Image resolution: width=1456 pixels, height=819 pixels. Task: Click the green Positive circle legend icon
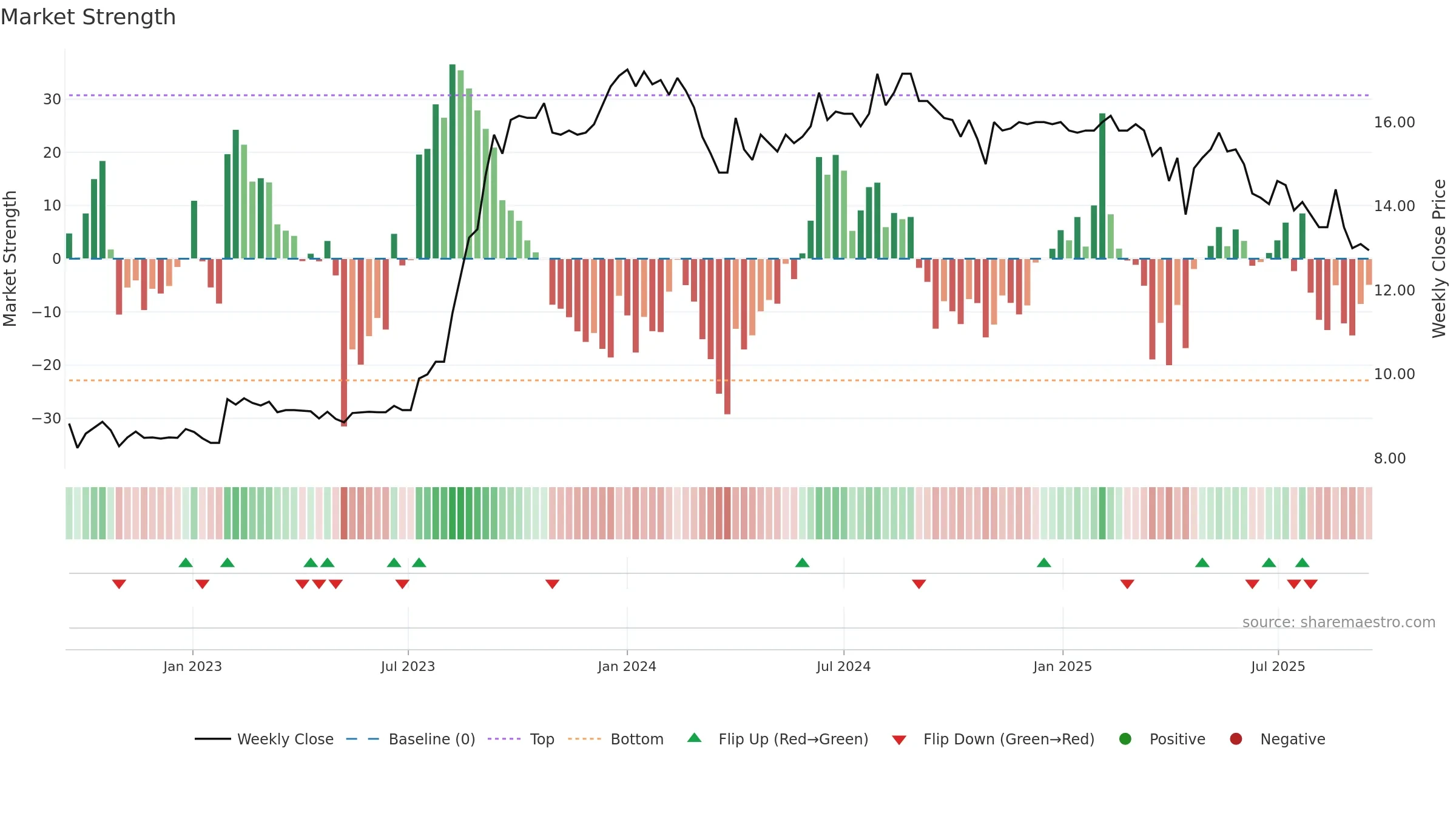click(1125, 739)
